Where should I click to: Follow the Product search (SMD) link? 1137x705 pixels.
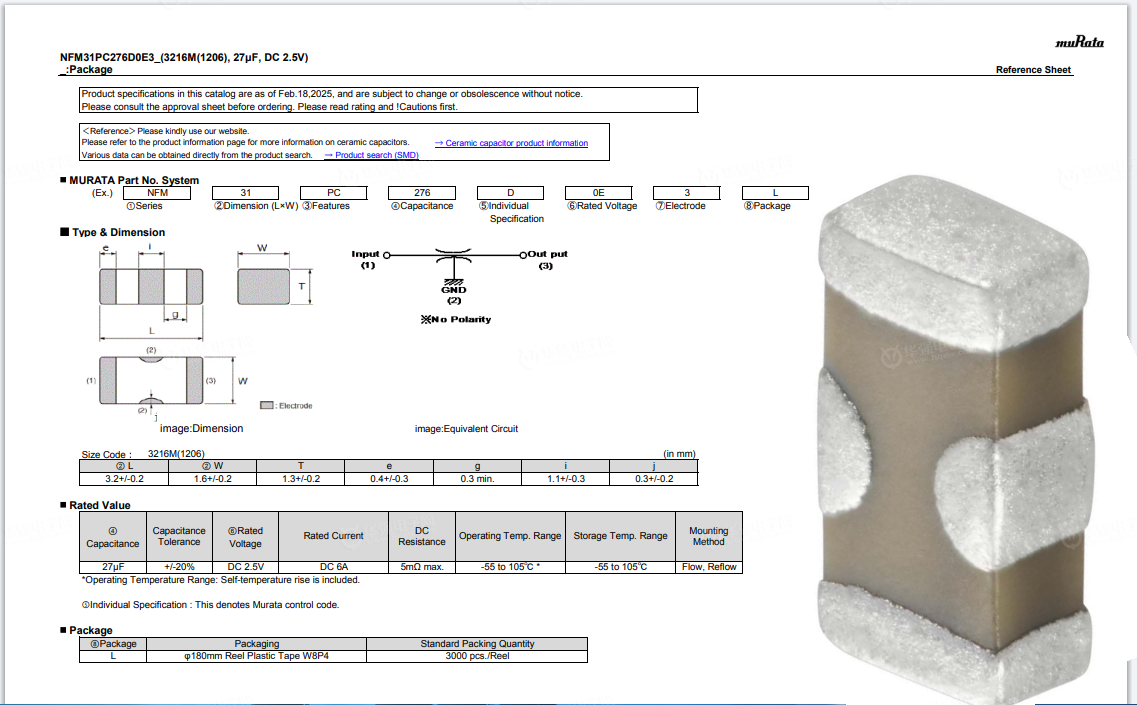coord(371,155)
